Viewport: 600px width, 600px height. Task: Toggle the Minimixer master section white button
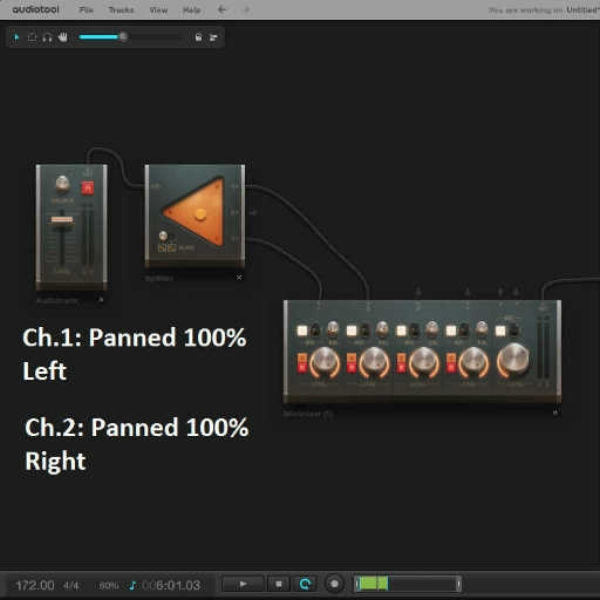click(501, 330)
